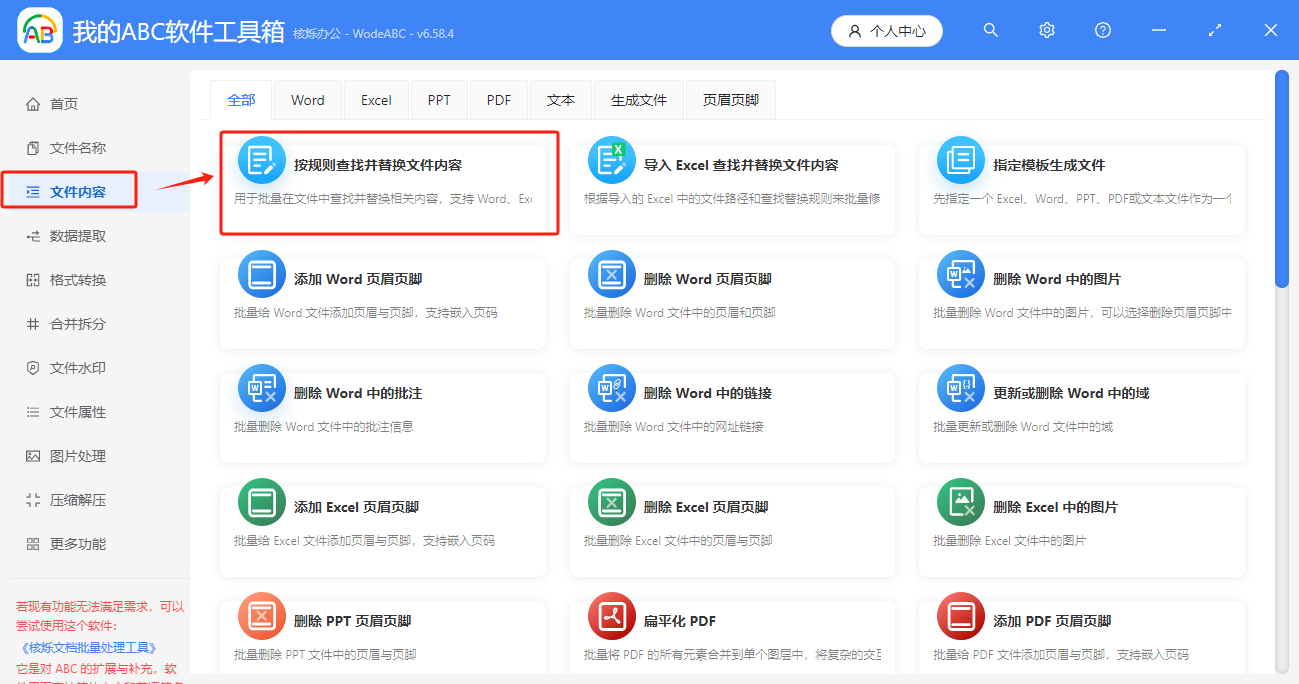
Task: Open 个人中心 from the top bar
Action: coord(886,30)
